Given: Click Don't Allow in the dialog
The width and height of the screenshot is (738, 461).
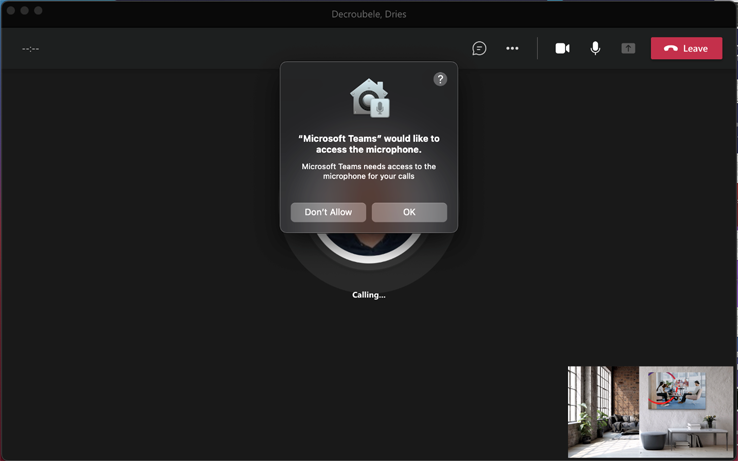Looking at the screenshot, I should tap(328, 212).
